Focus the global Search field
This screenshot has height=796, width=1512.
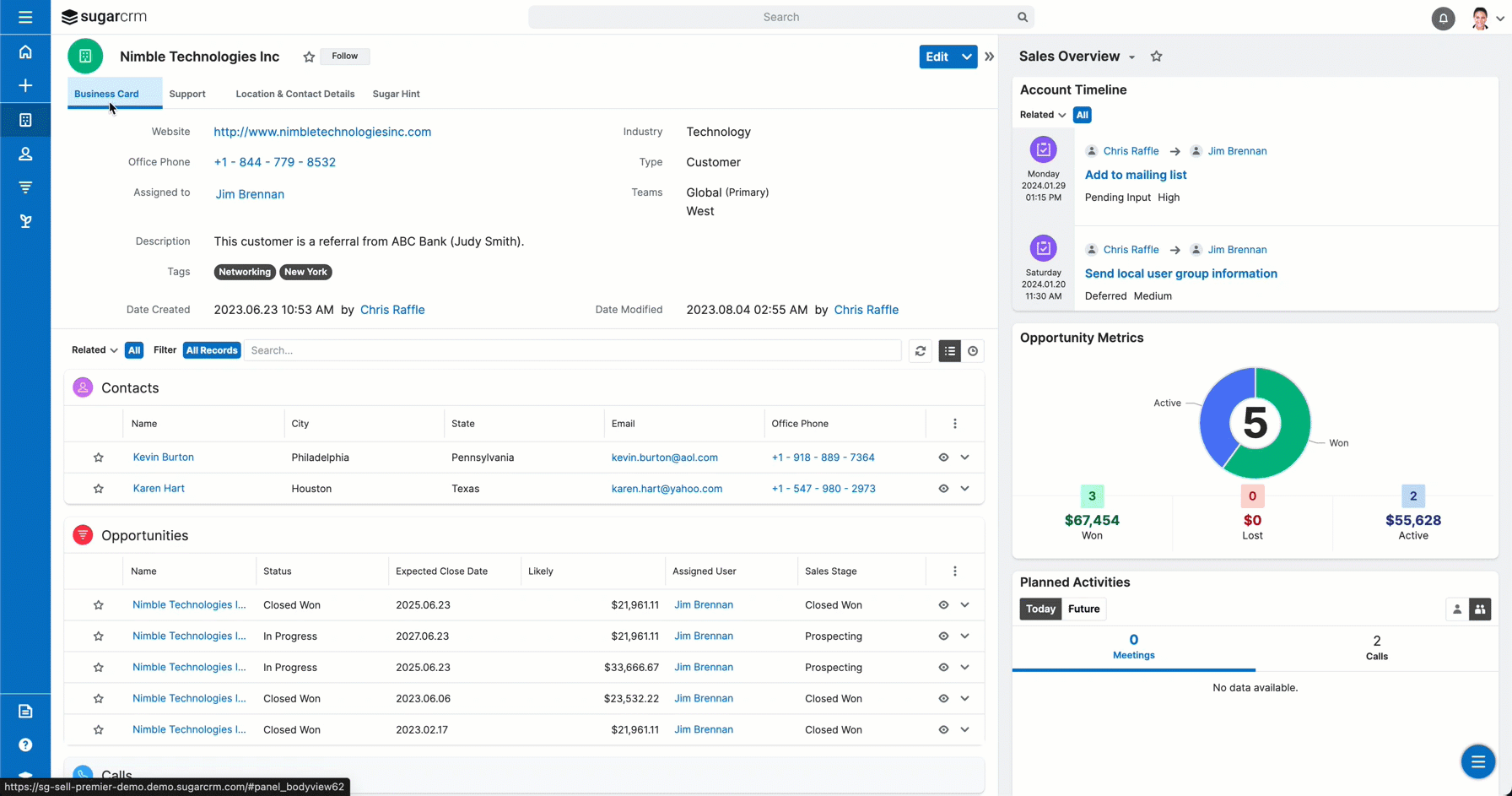[781, 17]
